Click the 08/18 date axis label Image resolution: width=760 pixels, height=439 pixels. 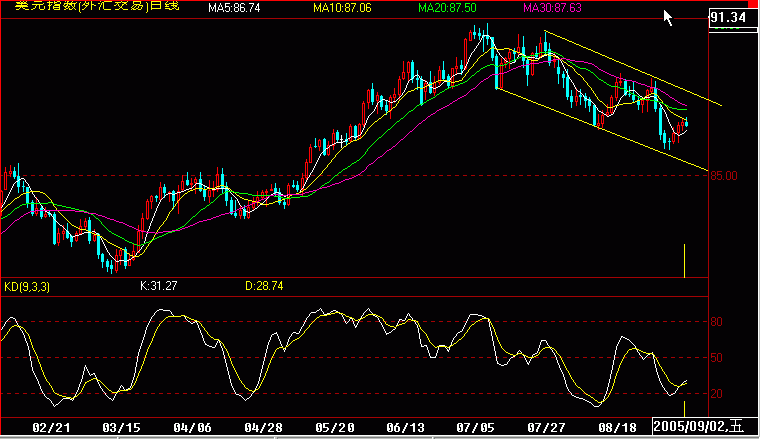tap(617, 428)
